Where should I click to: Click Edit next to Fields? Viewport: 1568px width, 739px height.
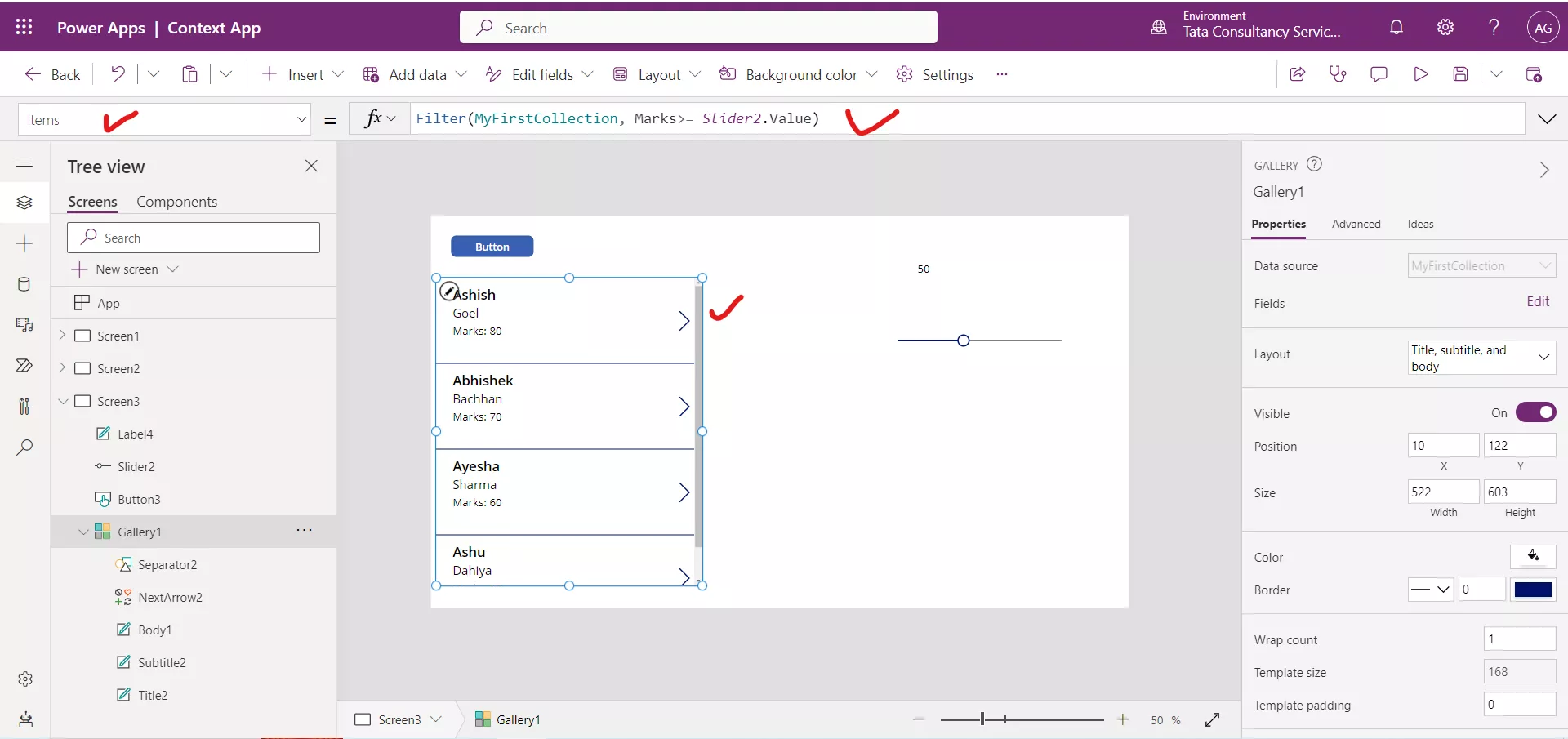pos(1538,301)
